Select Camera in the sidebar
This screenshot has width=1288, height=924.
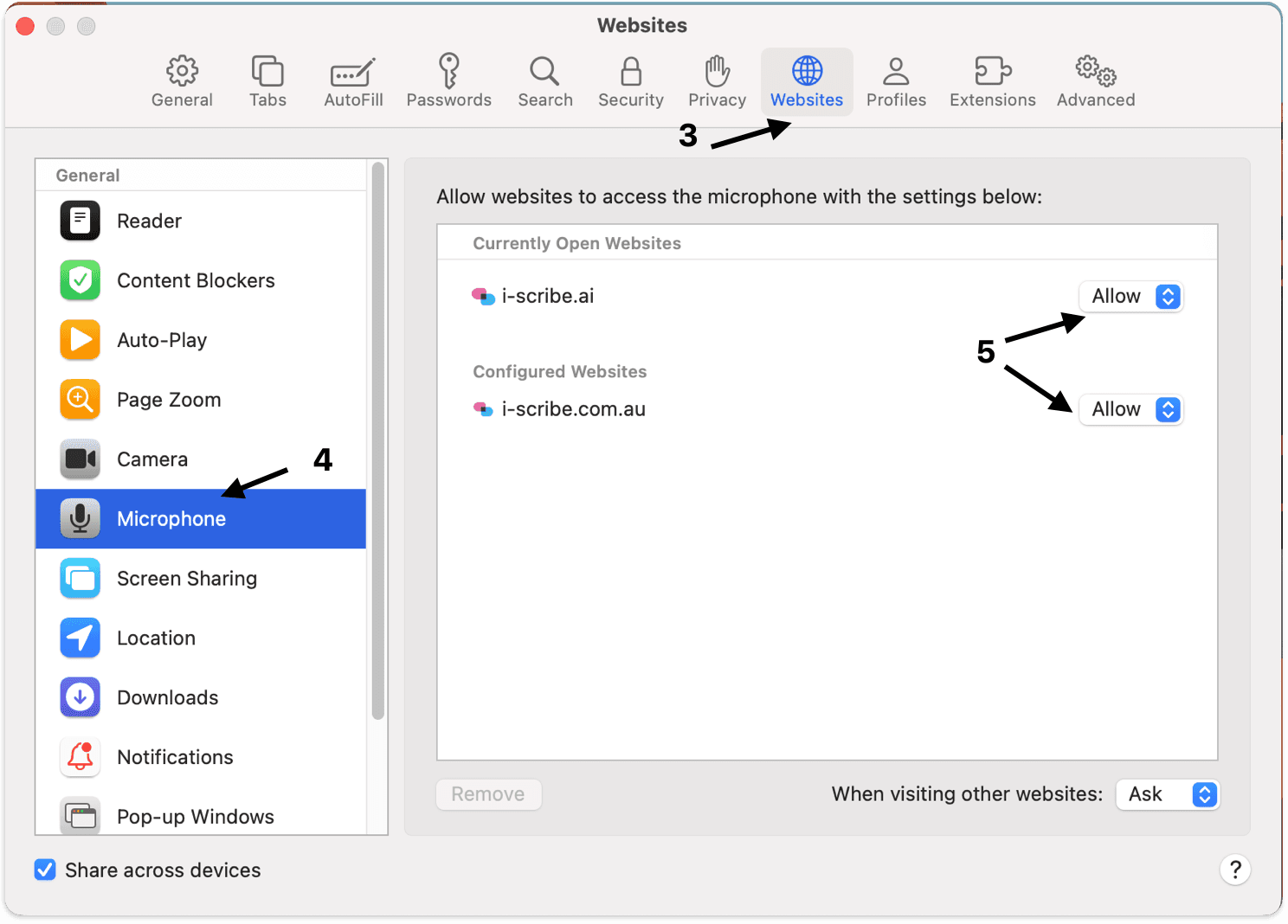(x=201, y=459)
